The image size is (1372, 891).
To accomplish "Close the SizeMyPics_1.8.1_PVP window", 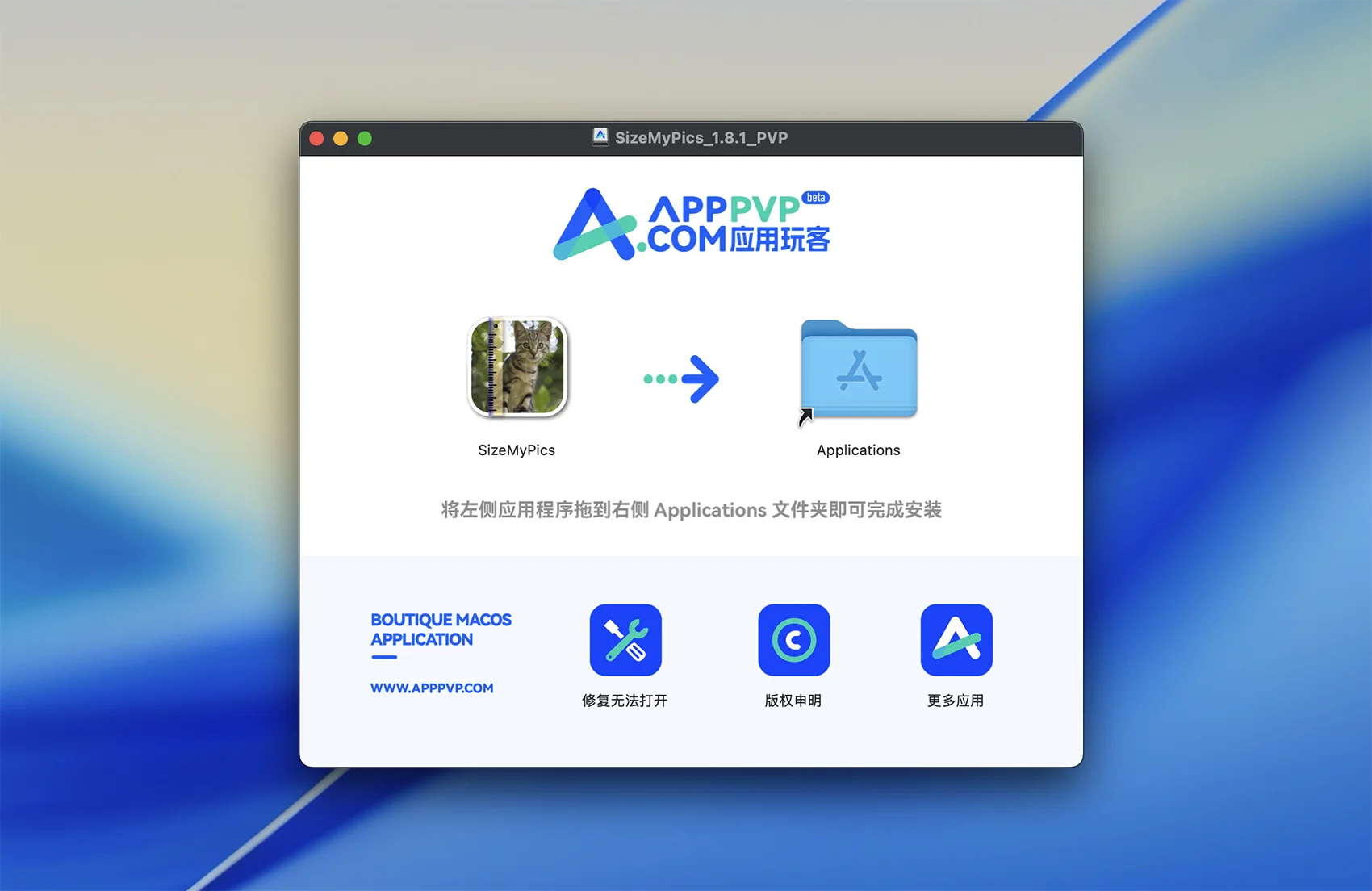I will click(317, 139).
